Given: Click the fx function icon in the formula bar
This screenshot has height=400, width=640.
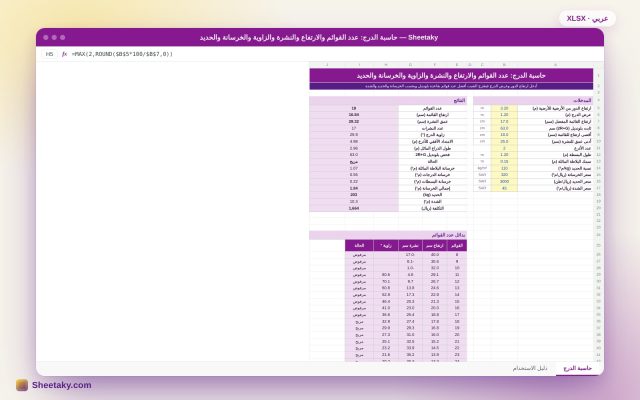Looking at the screenshot, I should click(64, 54).
